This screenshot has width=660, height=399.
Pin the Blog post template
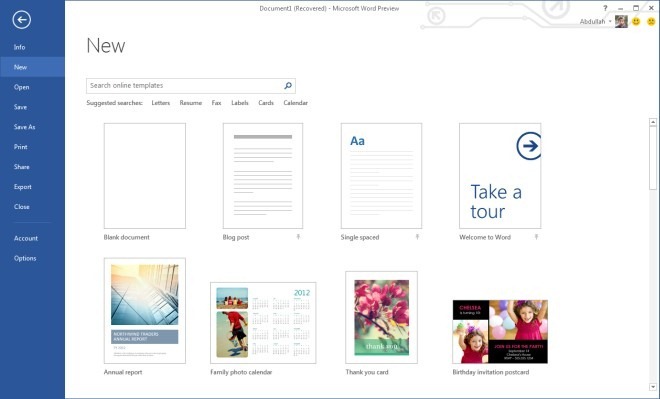tap(298, 237)
